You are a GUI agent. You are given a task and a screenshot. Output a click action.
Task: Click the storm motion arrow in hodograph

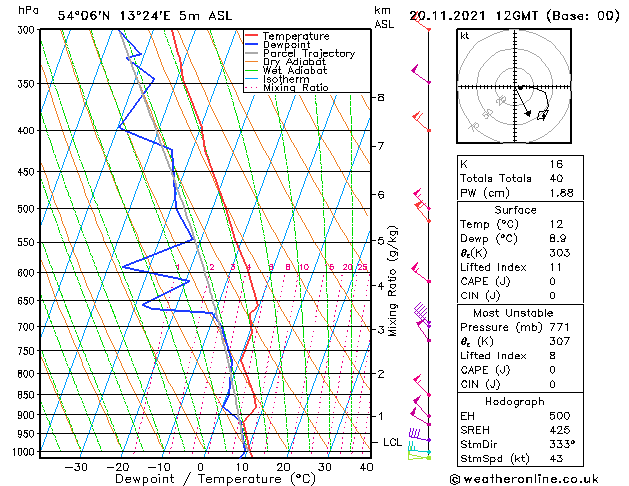point(523,102)
